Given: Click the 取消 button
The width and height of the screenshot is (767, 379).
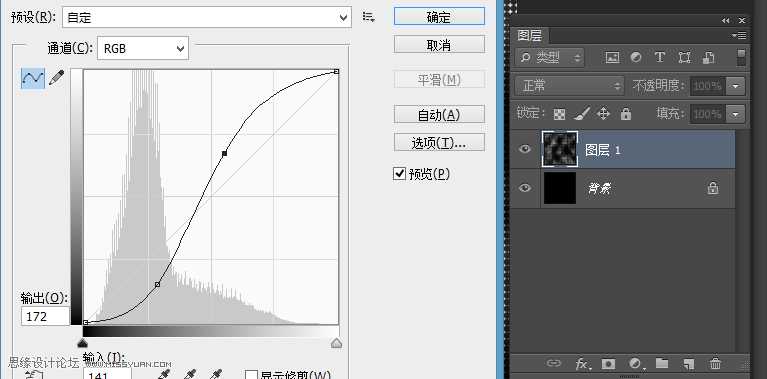Looking at the screenshot, I should click(439, 45).
